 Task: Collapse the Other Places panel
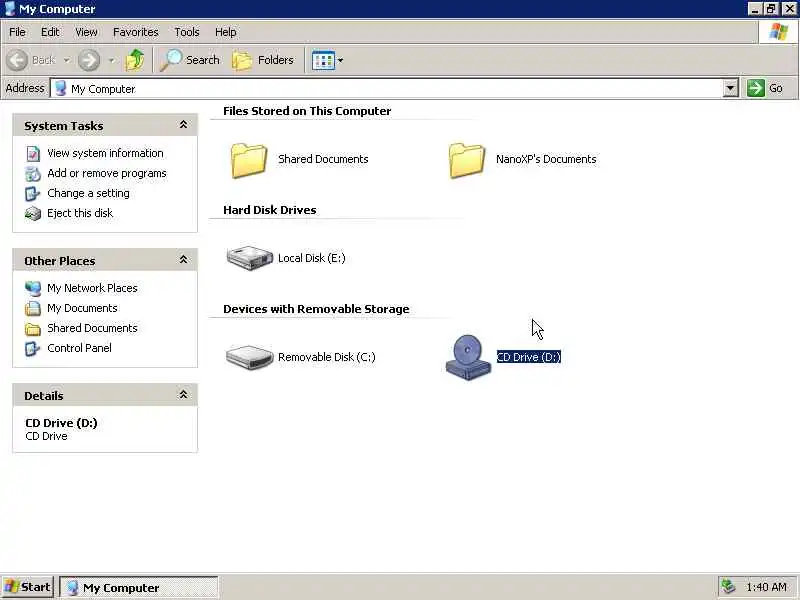[x=183, y=260]
